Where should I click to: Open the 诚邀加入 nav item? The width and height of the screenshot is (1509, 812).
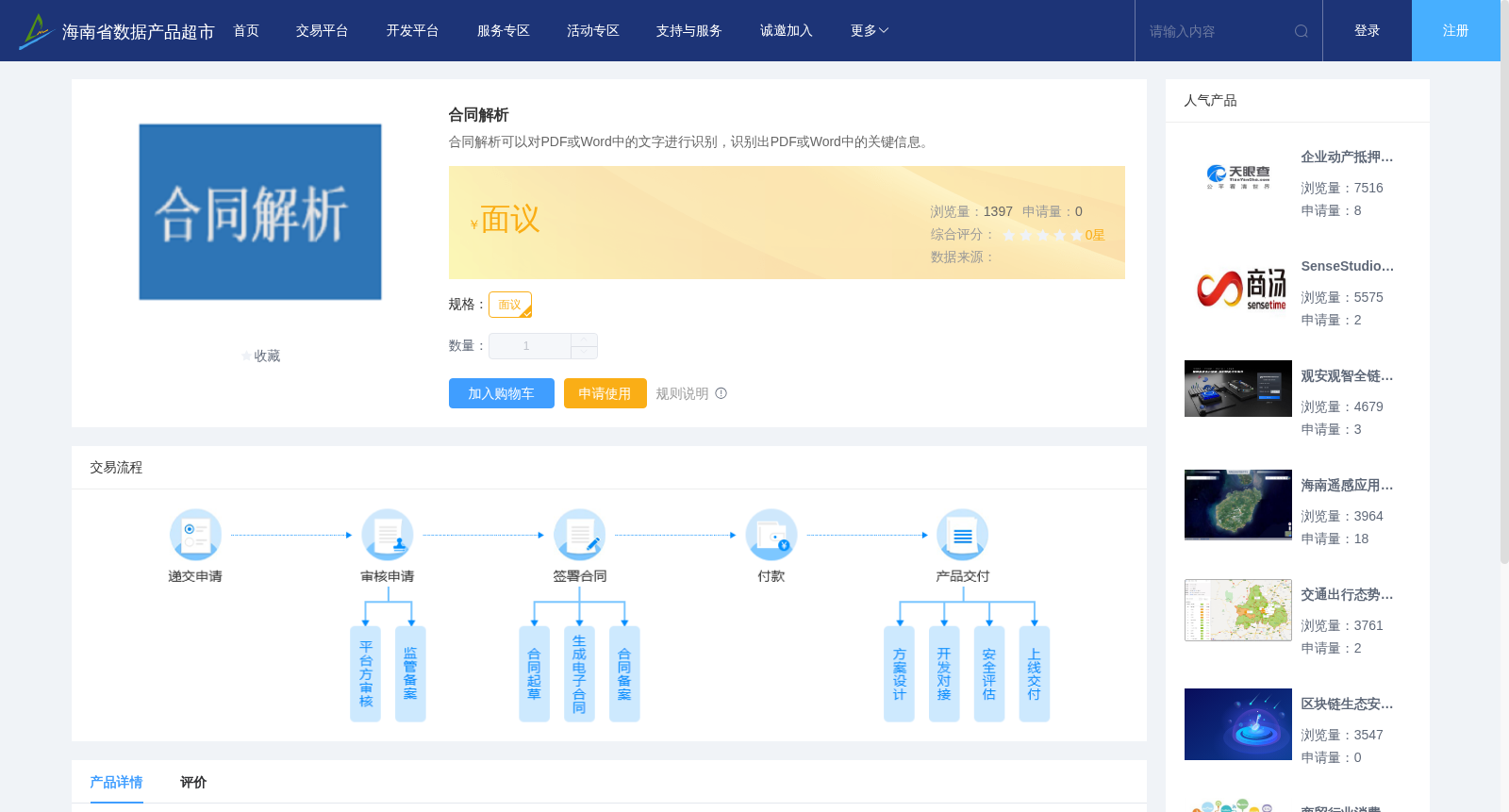pos(787,31)
